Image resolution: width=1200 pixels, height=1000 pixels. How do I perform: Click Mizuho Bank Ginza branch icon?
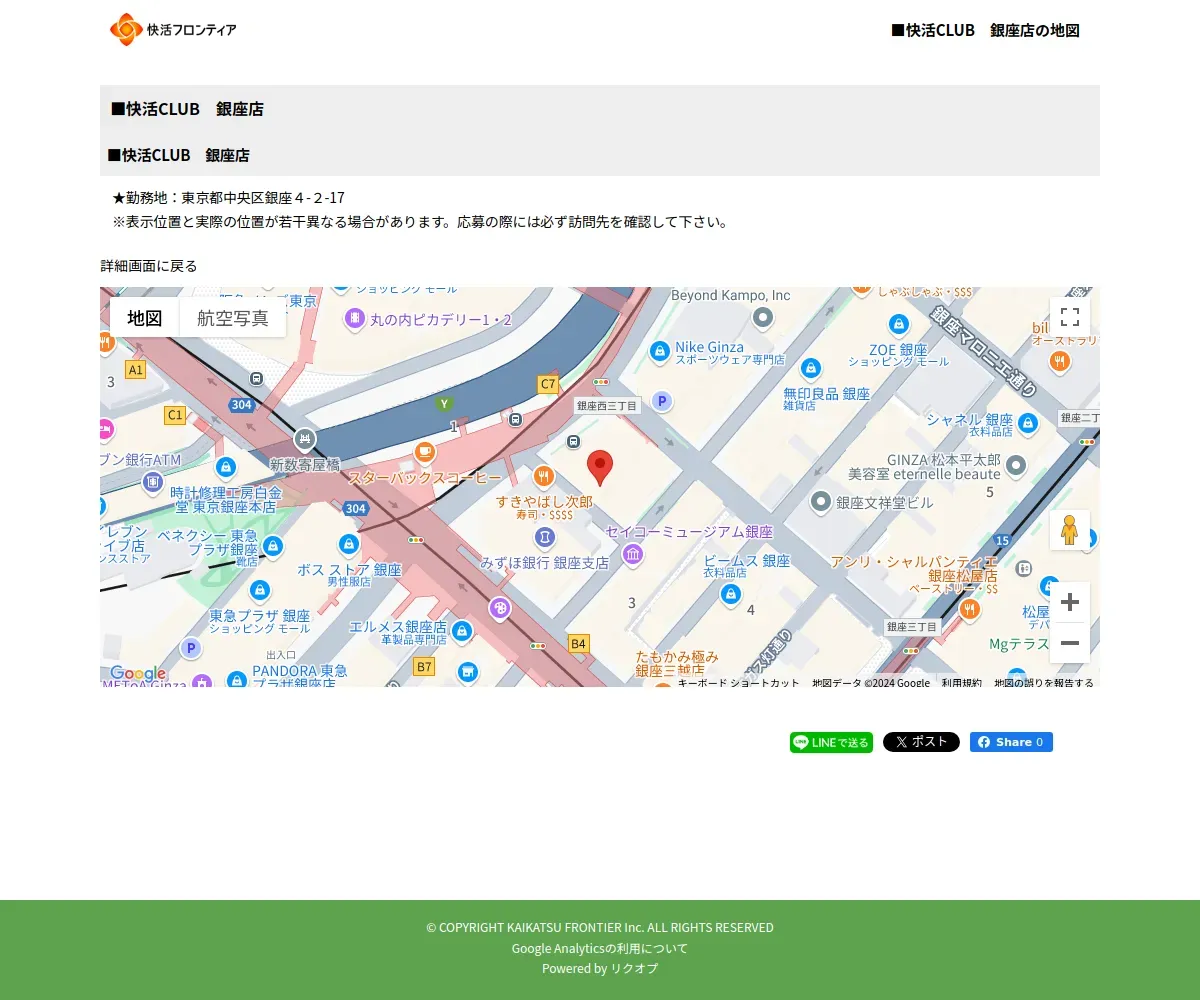click(545, 538)
